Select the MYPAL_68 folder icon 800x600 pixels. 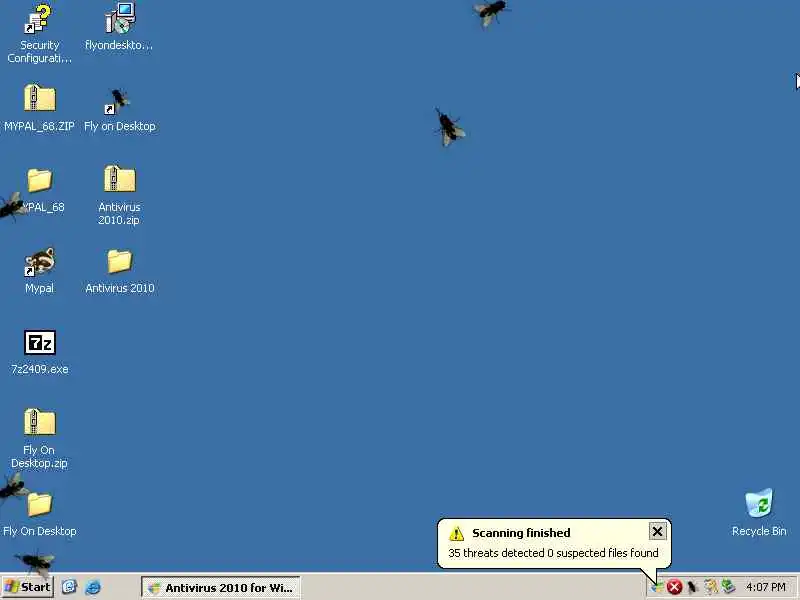(x=39, y=180)
